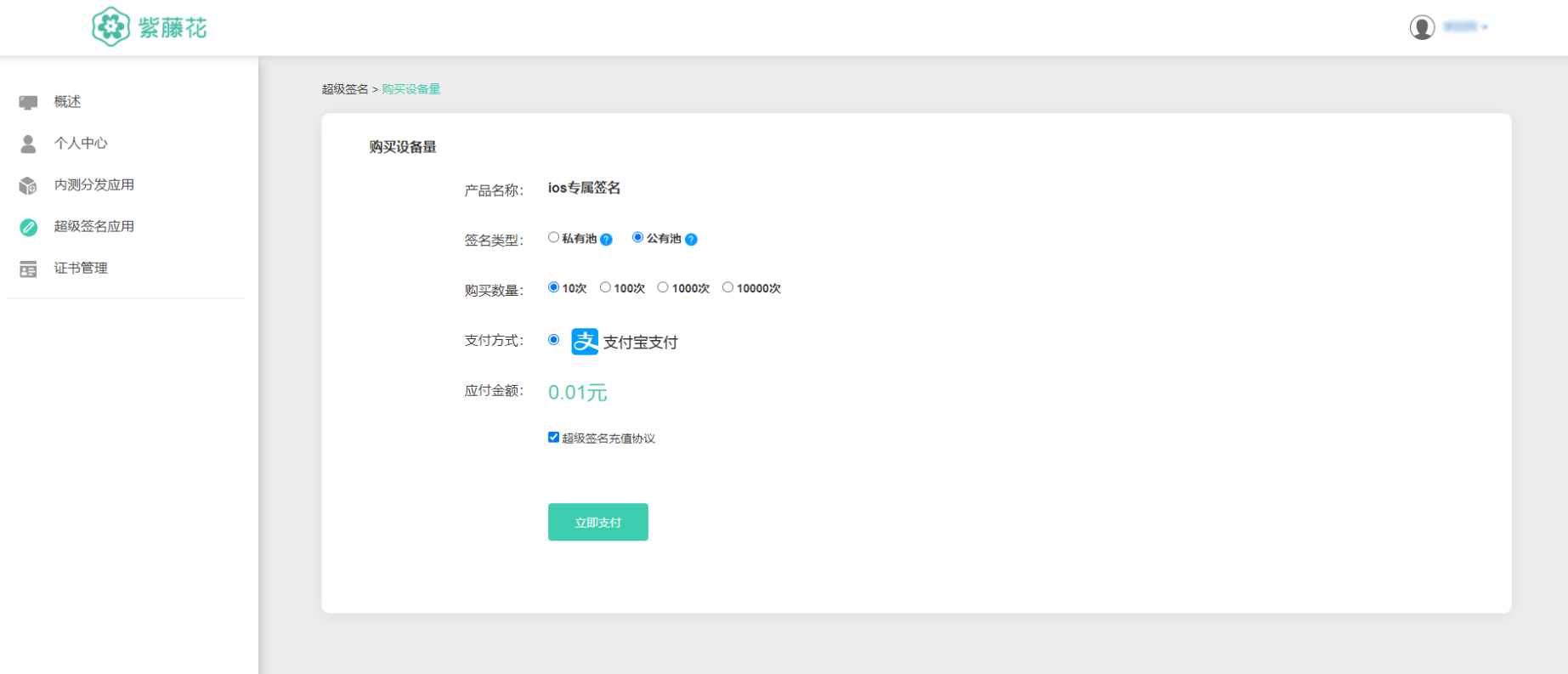Click the 内测分发应用 cube icon
The width and height of the screenshot is (1568, 674).
tap(28, 185)
